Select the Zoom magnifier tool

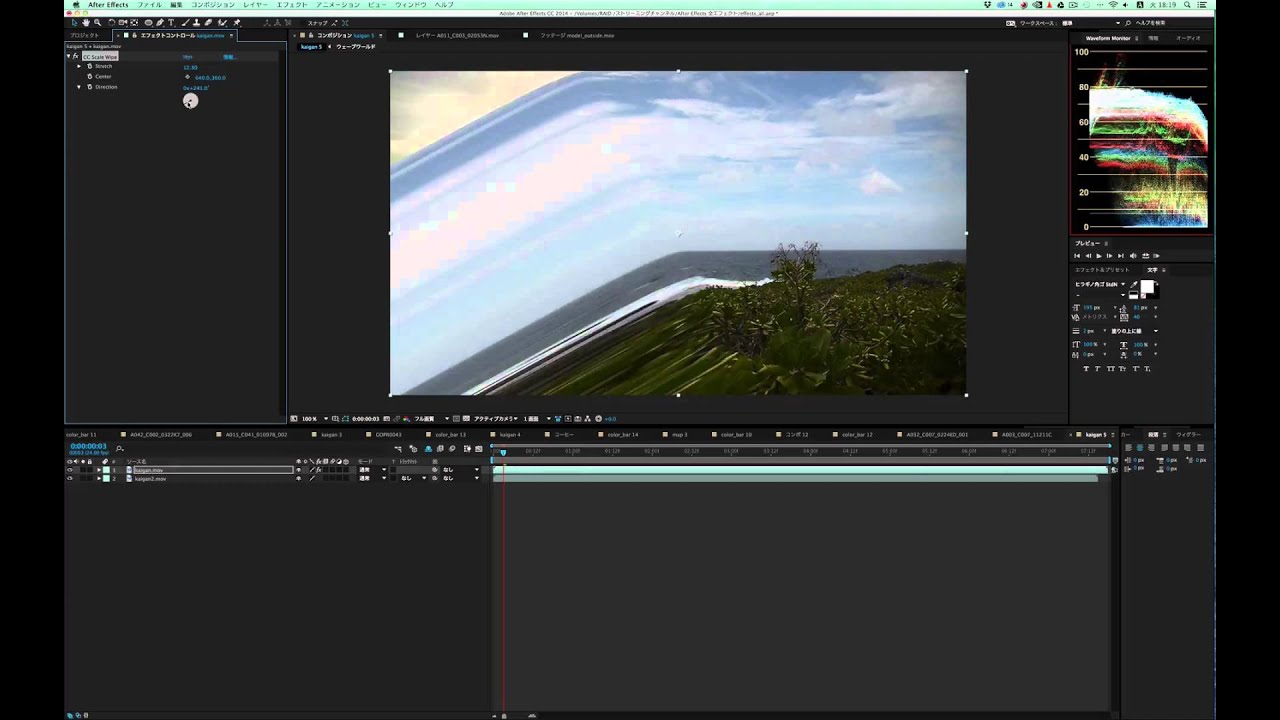[97, 22]
